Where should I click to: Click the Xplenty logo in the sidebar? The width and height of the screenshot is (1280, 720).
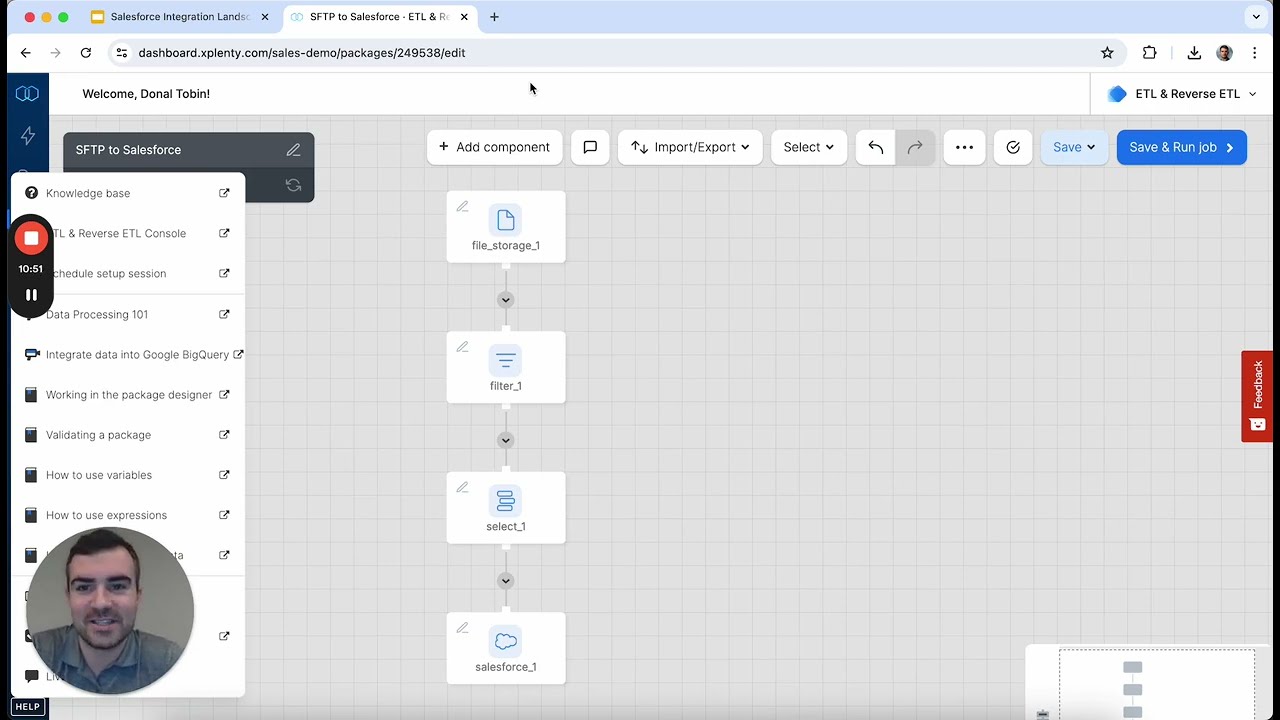tap(27, 93)
